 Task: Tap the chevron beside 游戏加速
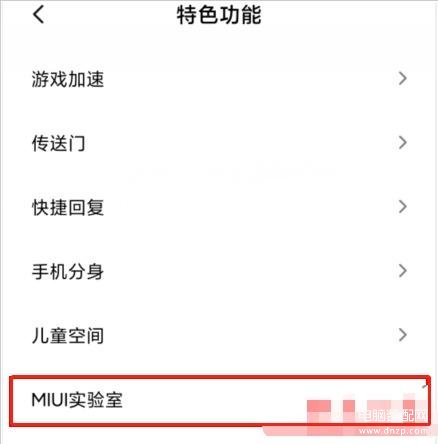pyautogui.click(x=403, y=78)
